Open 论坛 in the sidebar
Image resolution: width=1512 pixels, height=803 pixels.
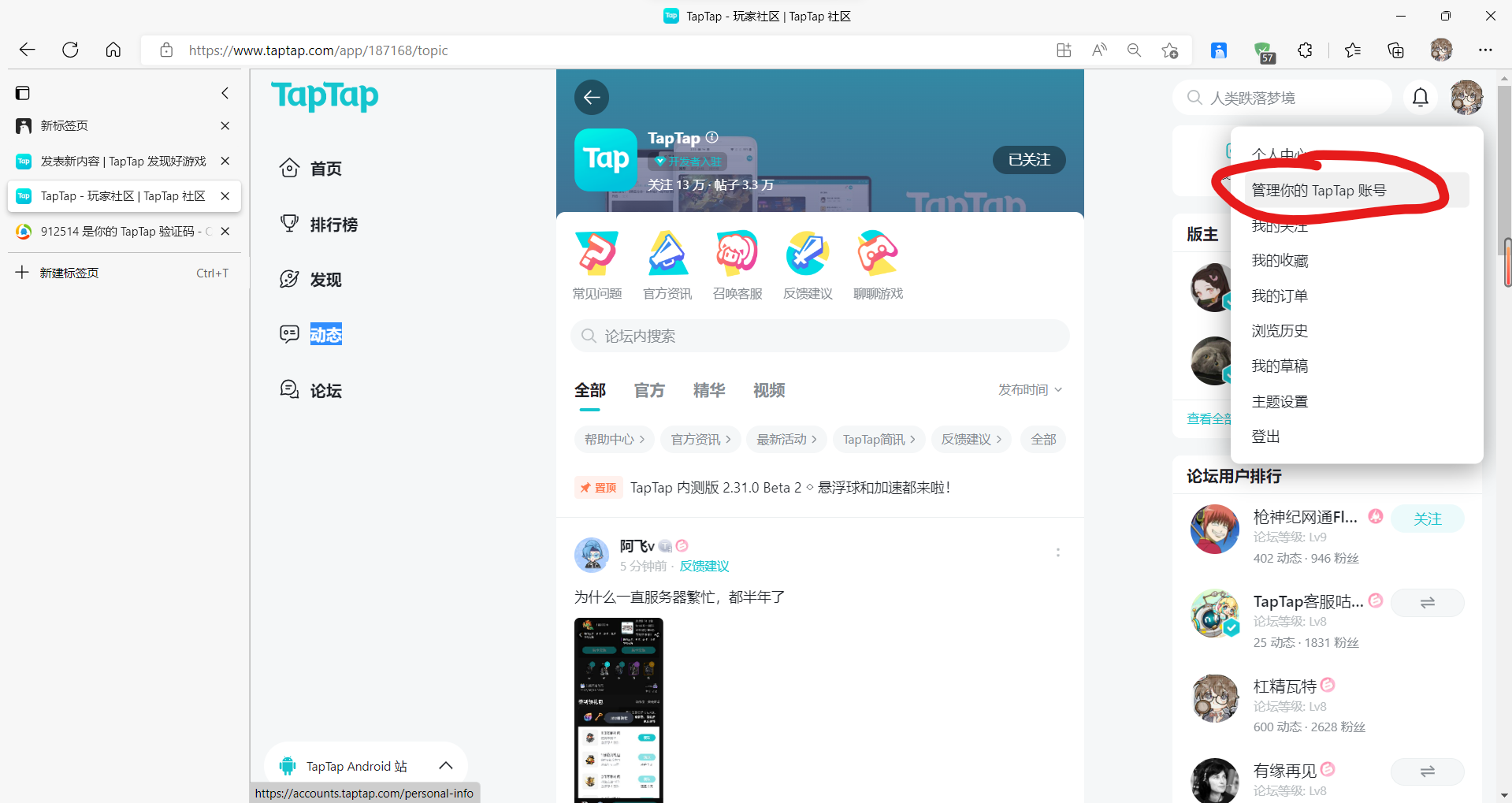click(311, 390)
